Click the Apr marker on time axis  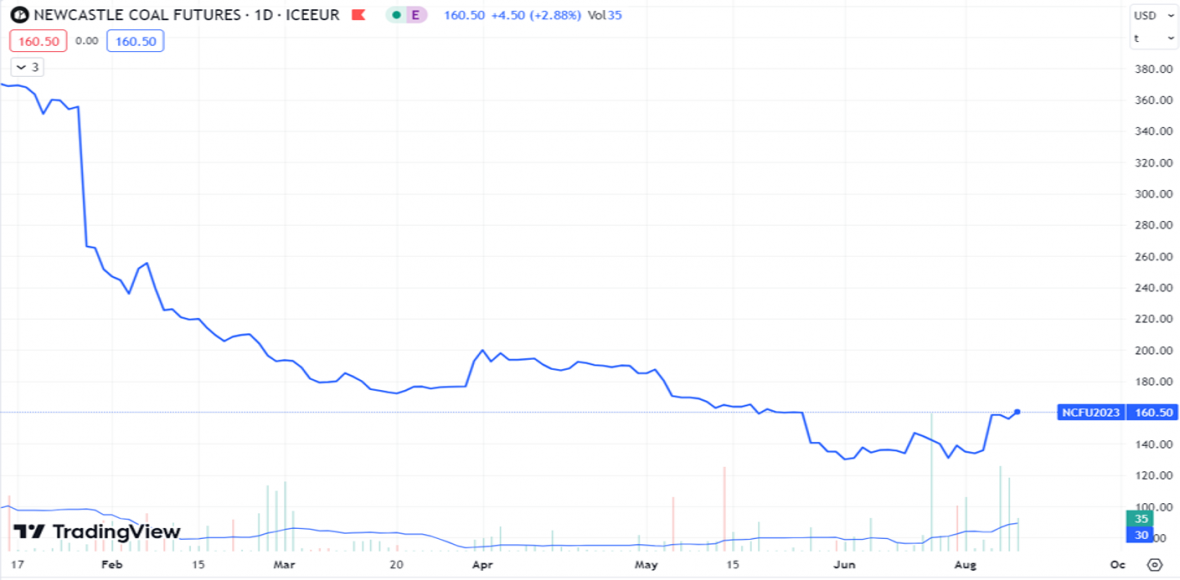[x=482, y=565]
